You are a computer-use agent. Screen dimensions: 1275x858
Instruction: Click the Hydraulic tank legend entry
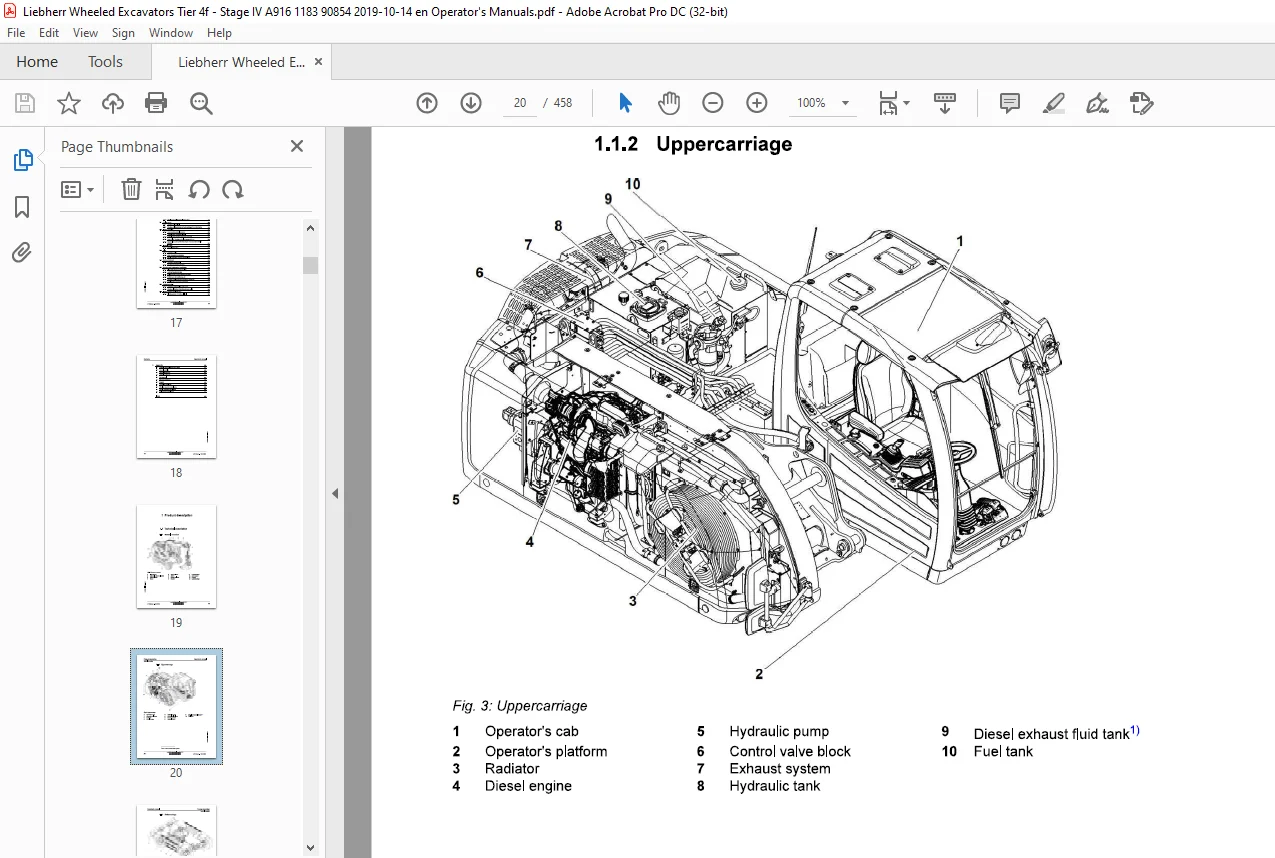pyautogui.click(x=775, y=786)
